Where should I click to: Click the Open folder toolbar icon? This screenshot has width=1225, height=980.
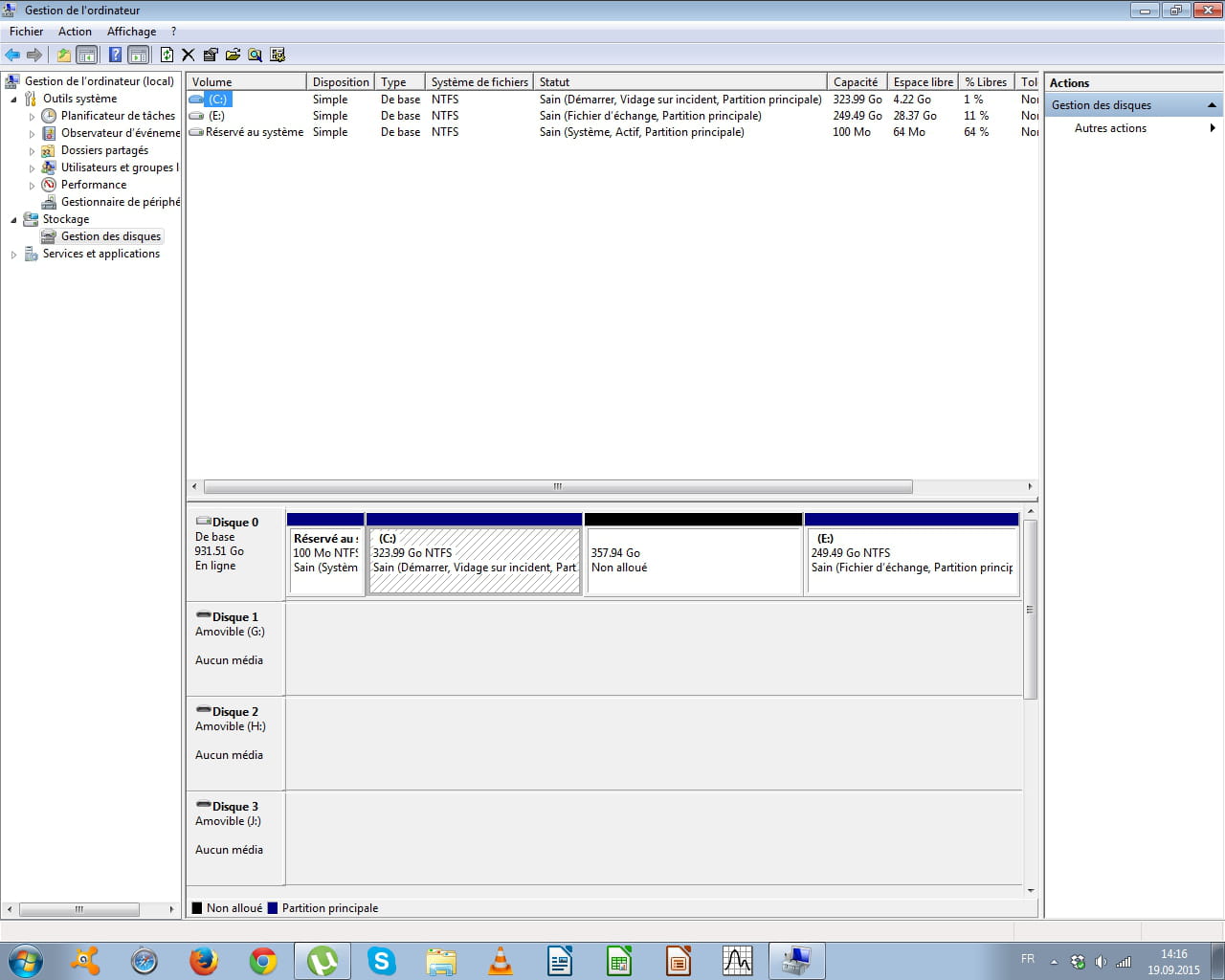[233, 55]
